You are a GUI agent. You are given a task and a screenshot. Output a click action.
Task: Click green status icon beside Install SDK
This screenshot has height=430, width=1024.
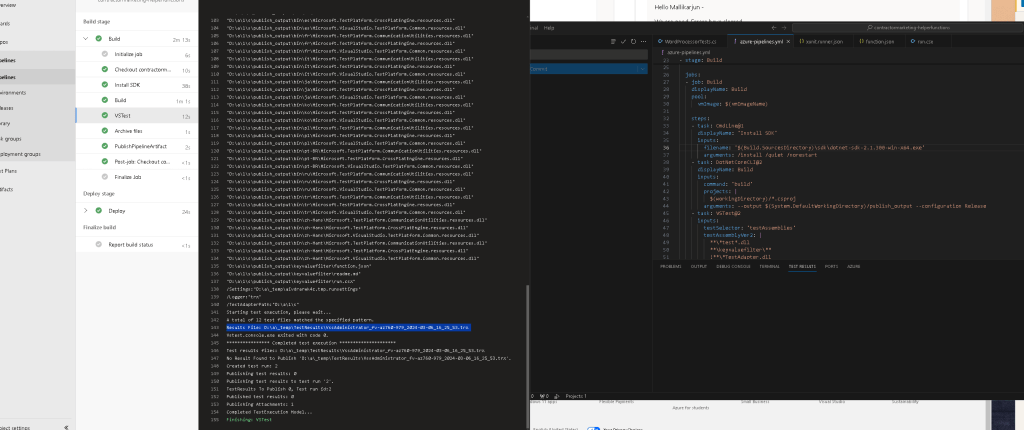pos(105,86)
